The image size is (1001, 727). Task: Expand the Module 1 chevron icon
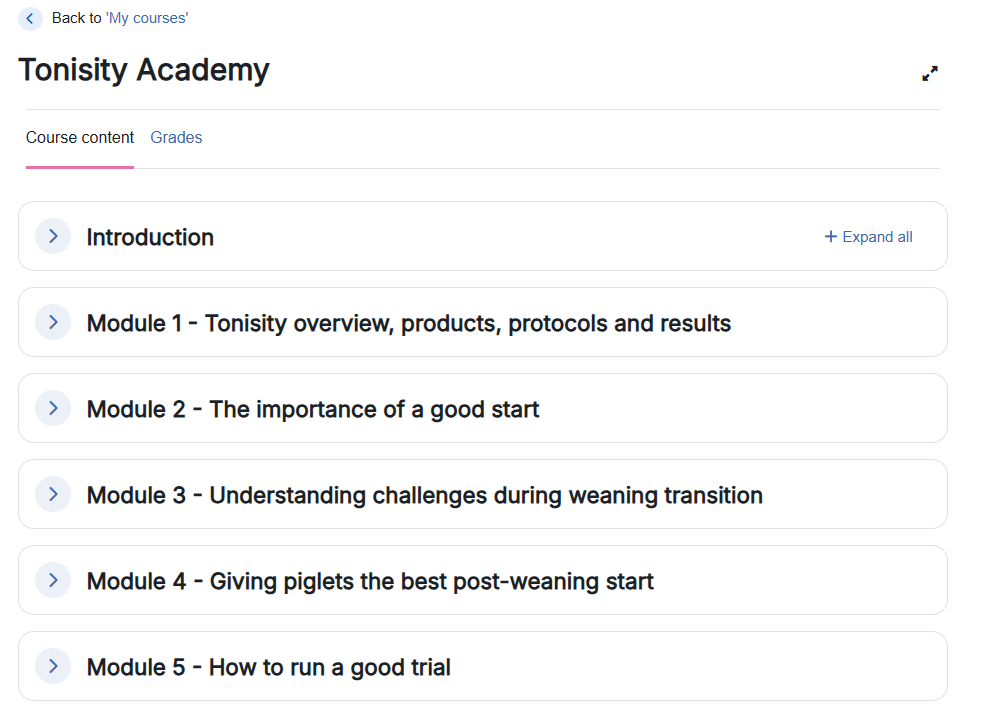pos(53,322)
